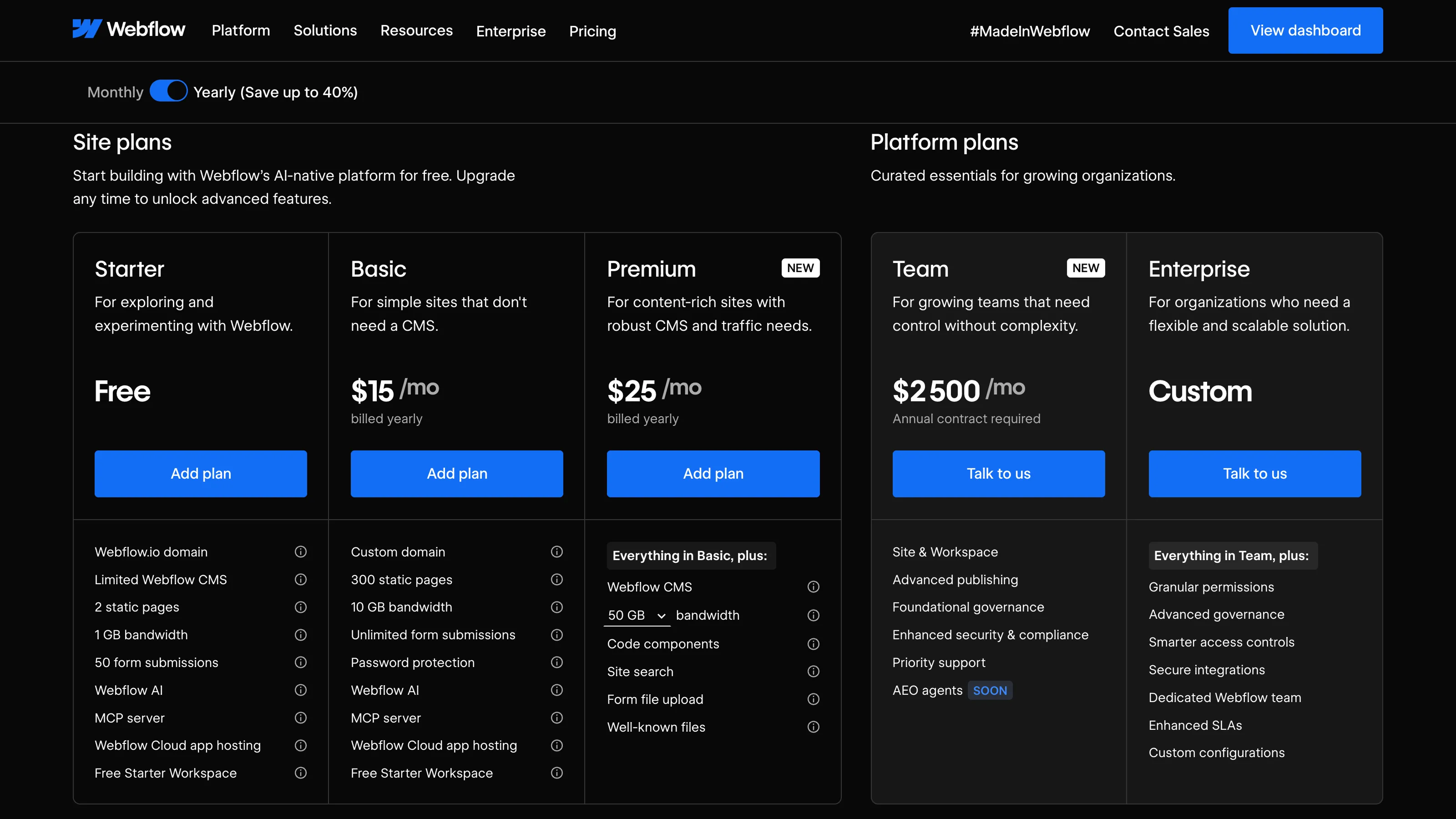Click Talk to us for Team plan
The height and width of the screenshot is (819, 1456).
(999, 474)
